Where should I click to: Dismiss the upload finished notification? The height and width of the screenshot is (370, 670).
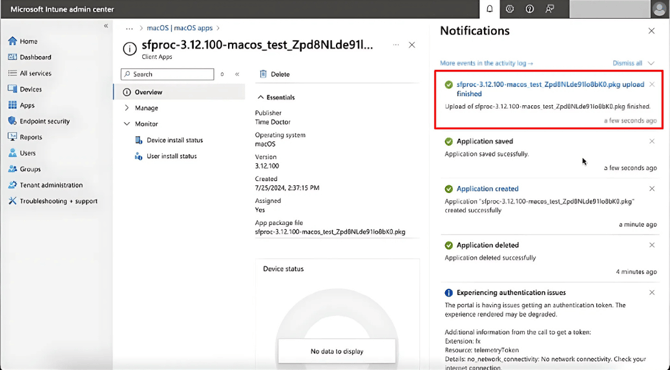pyautogui.click(x=652, y=85)
